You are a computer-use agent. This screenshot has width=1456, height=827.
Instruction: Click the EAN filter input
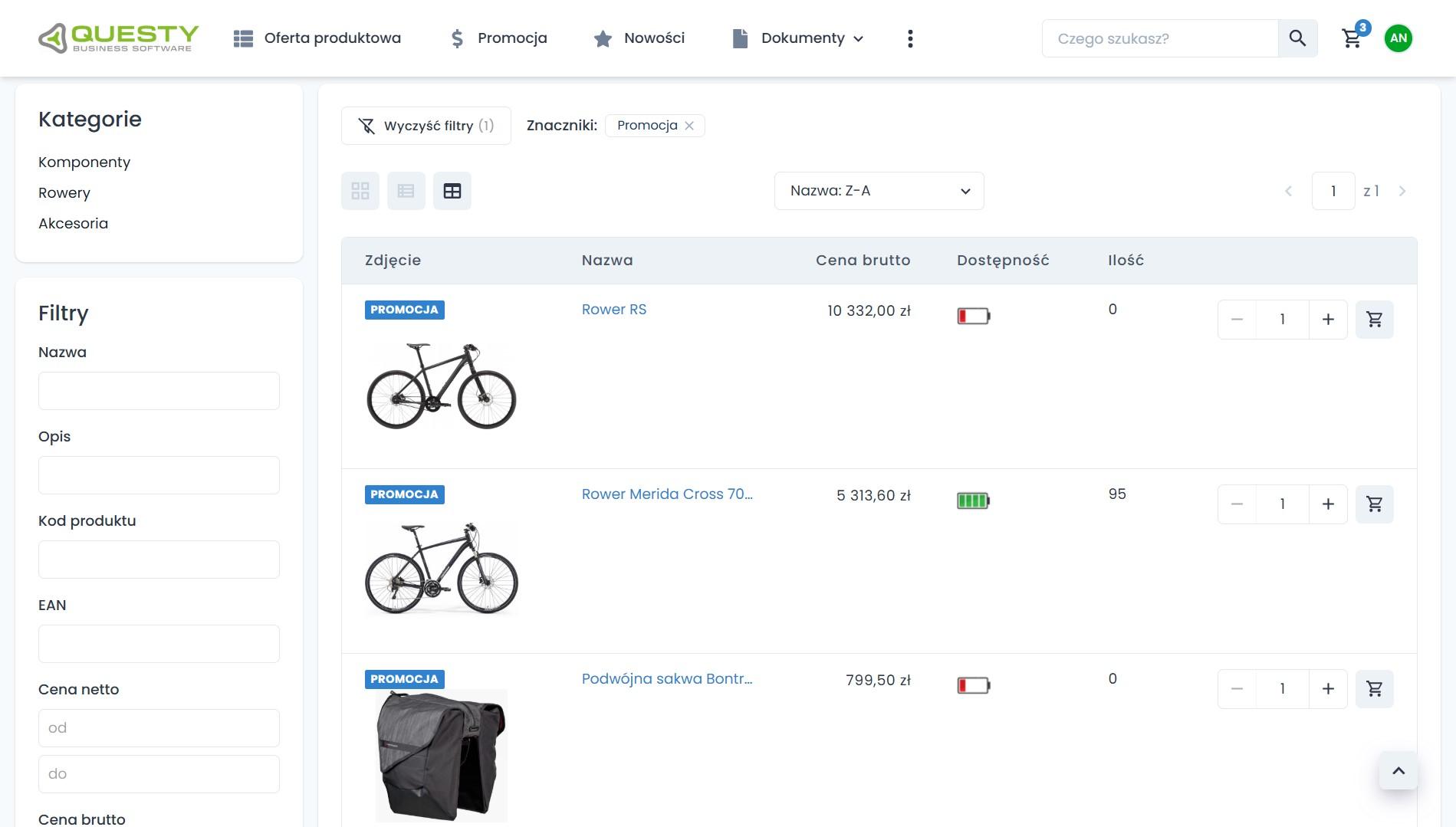(159, 644)
